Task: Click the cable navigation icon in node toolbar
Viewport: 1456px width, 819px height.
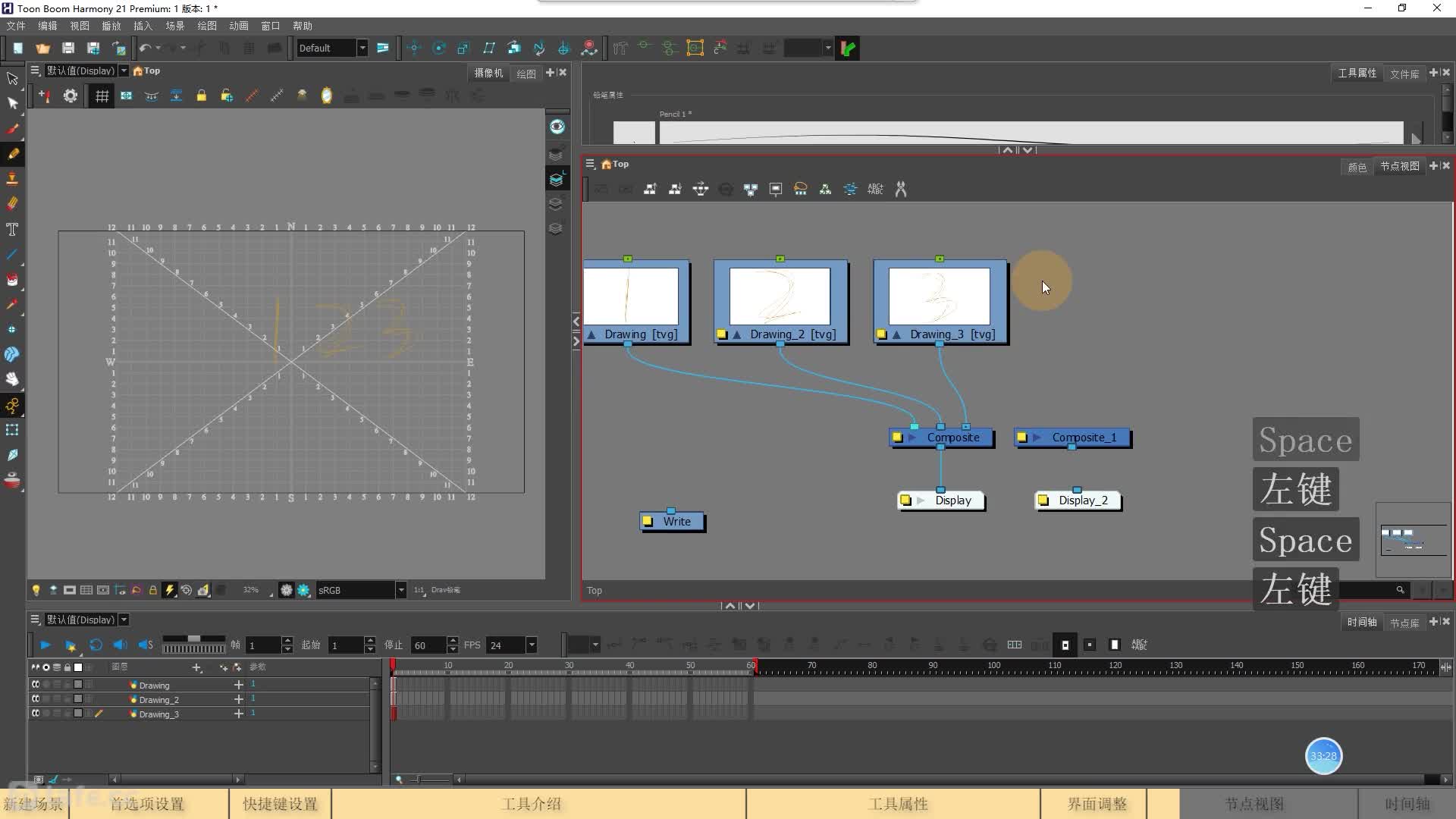Action: 850,189
